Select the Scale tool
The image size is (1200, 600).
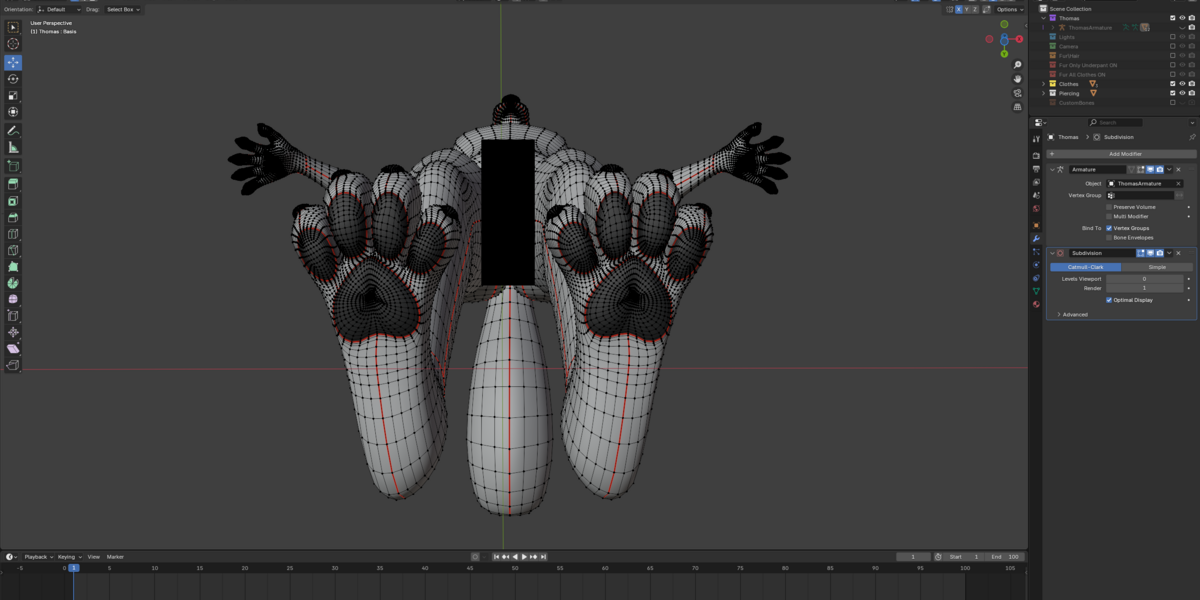coord(13,96)
